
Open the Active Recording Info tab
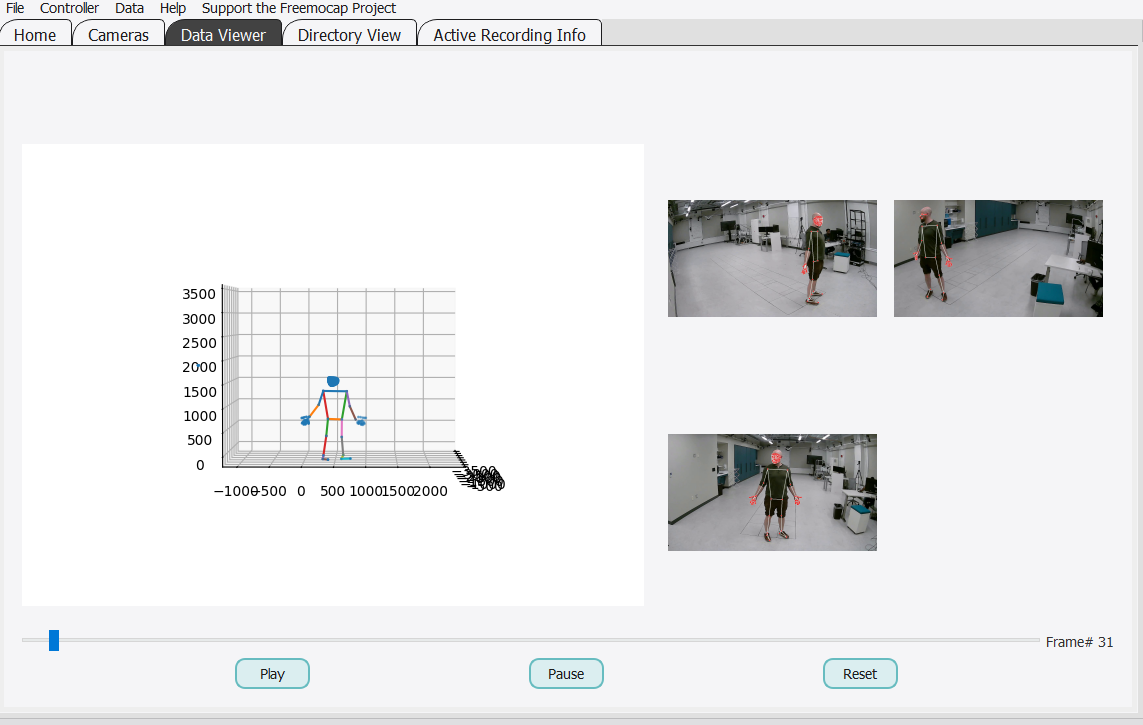(509, 35)
